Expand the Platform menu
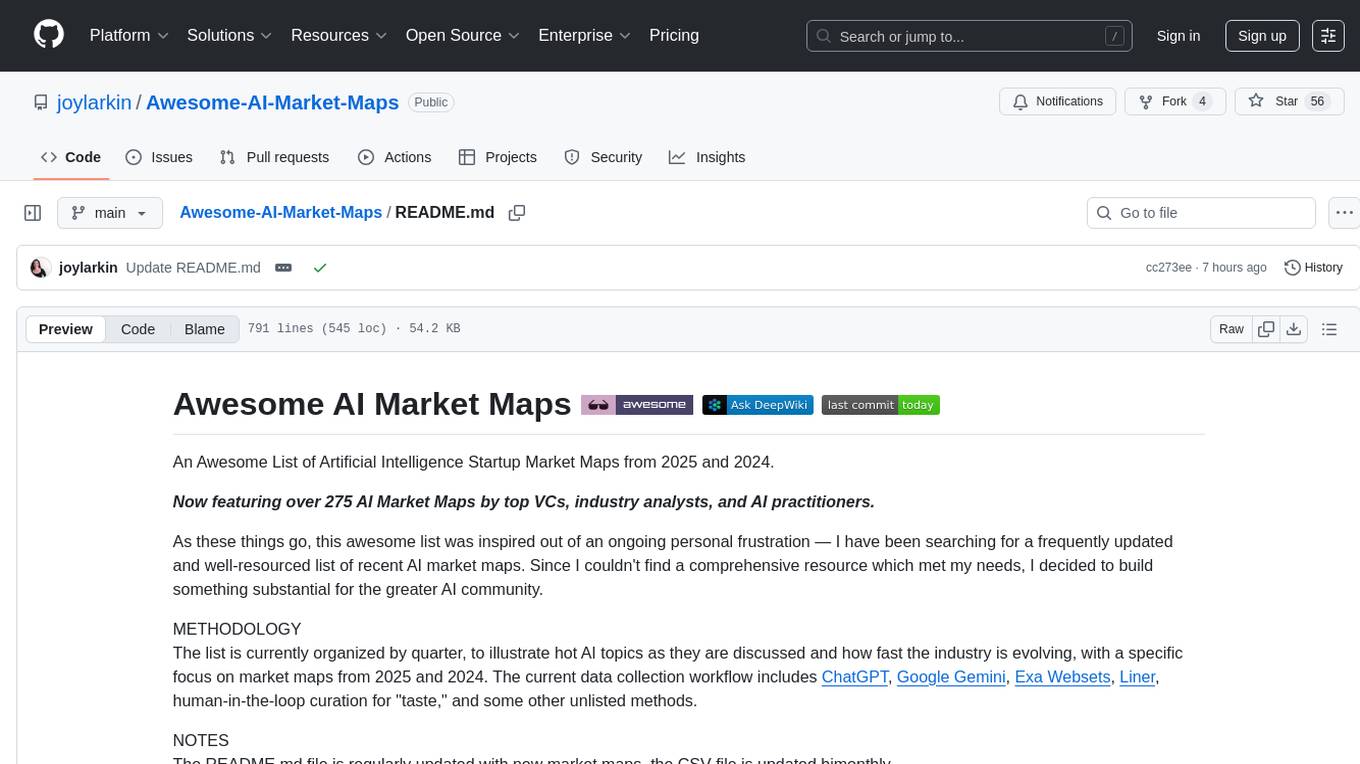Screen dimensions: 1360x764 point(129,35)
